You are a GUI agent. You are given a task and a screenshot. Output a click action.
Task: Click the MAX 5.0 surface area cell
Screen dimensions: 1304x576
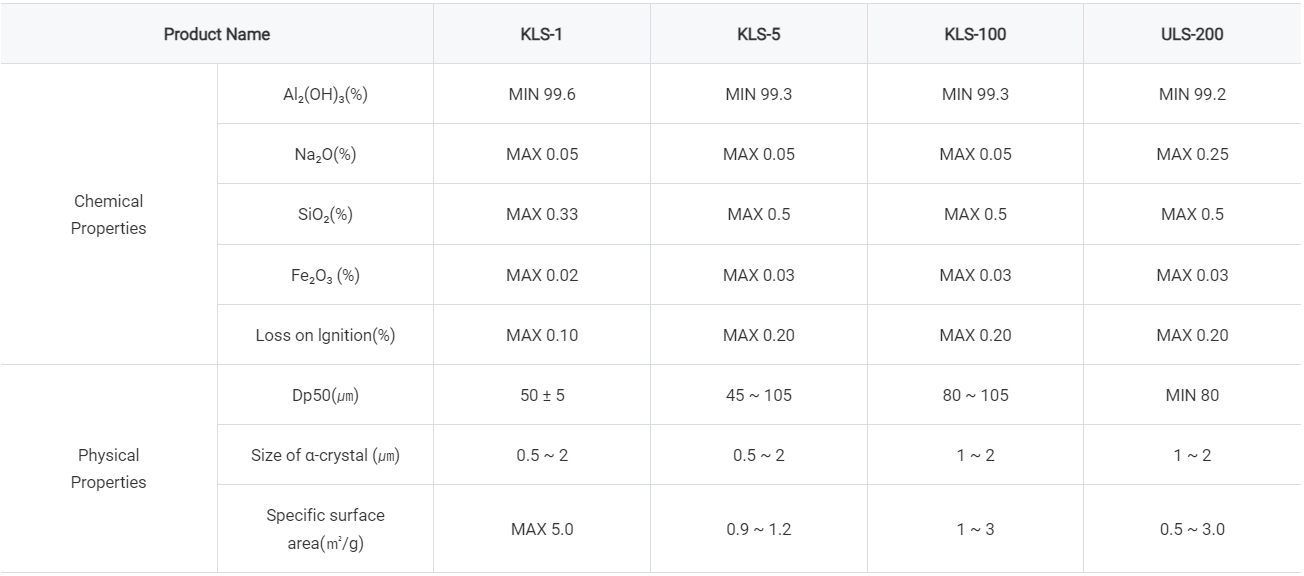point(542,529)
